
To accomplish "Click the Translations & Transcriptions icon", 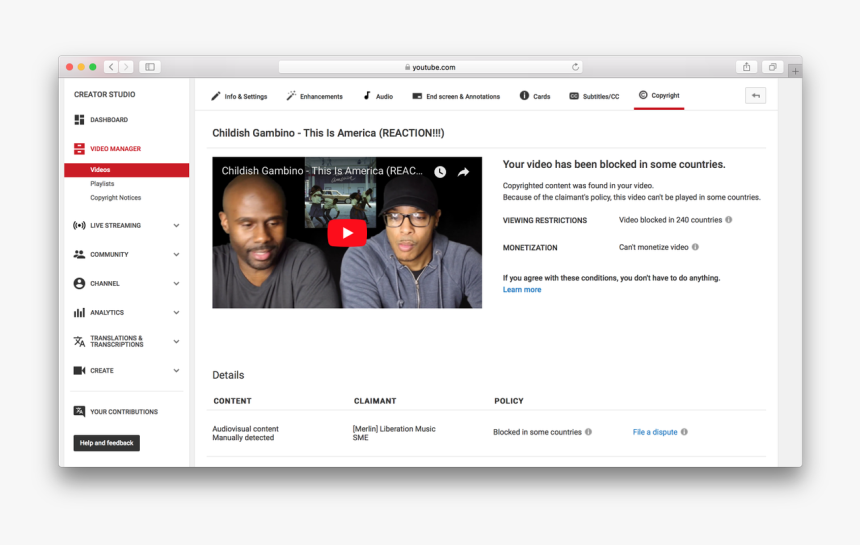I will (x=79, y=341).
